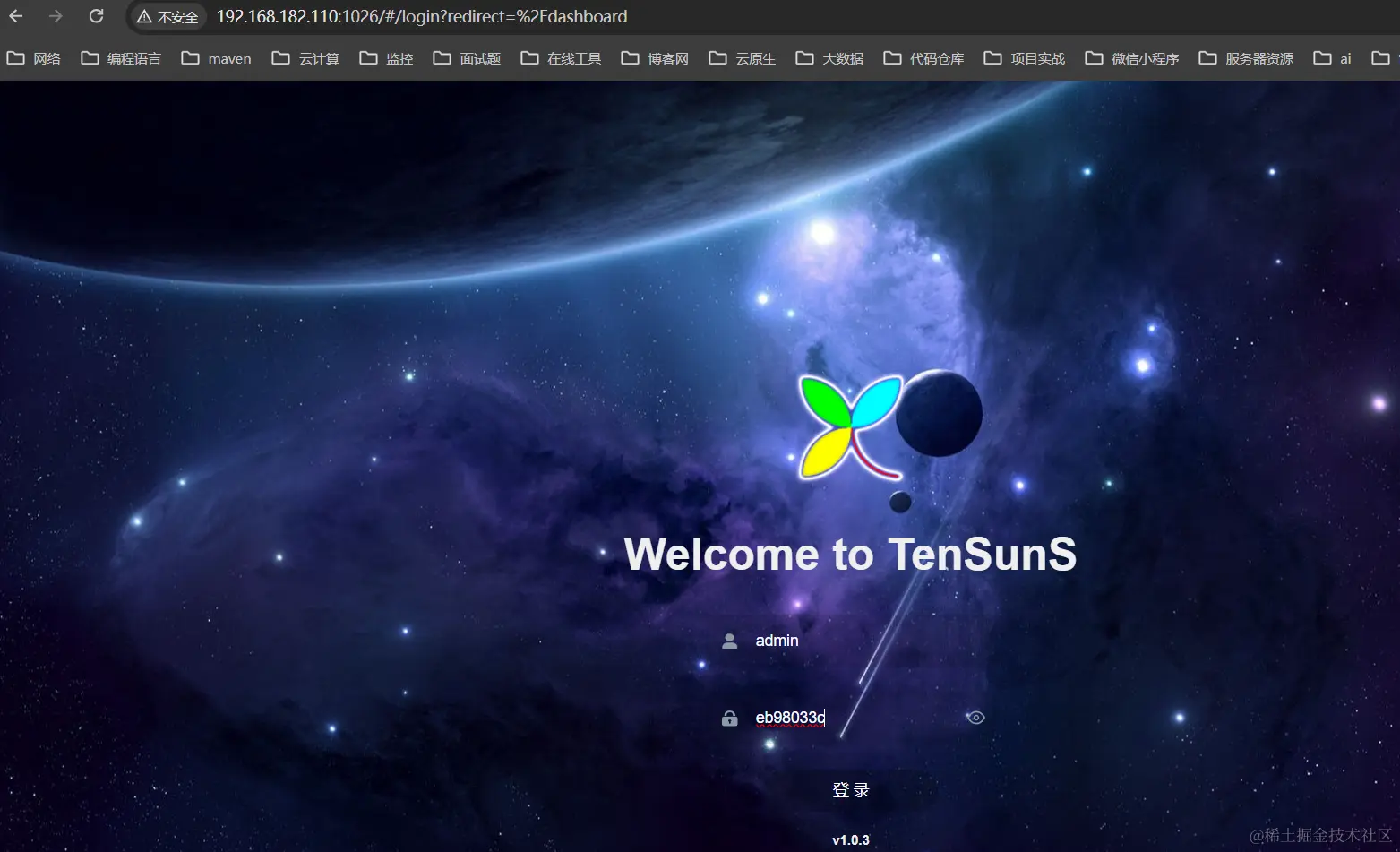The image size is (1400, 852).
Task: Open the 微信小程序 bookmark folder
Action: pyautogui.click(x=1132, y=58)
